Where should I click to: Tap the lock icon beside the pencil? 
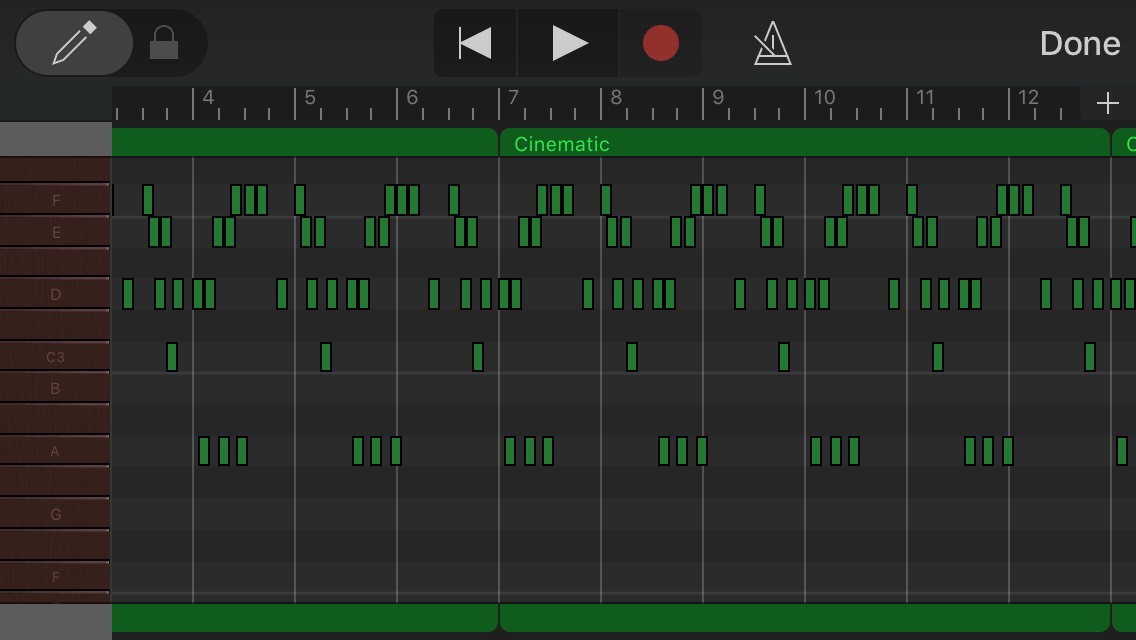click(x=164, y=43)
